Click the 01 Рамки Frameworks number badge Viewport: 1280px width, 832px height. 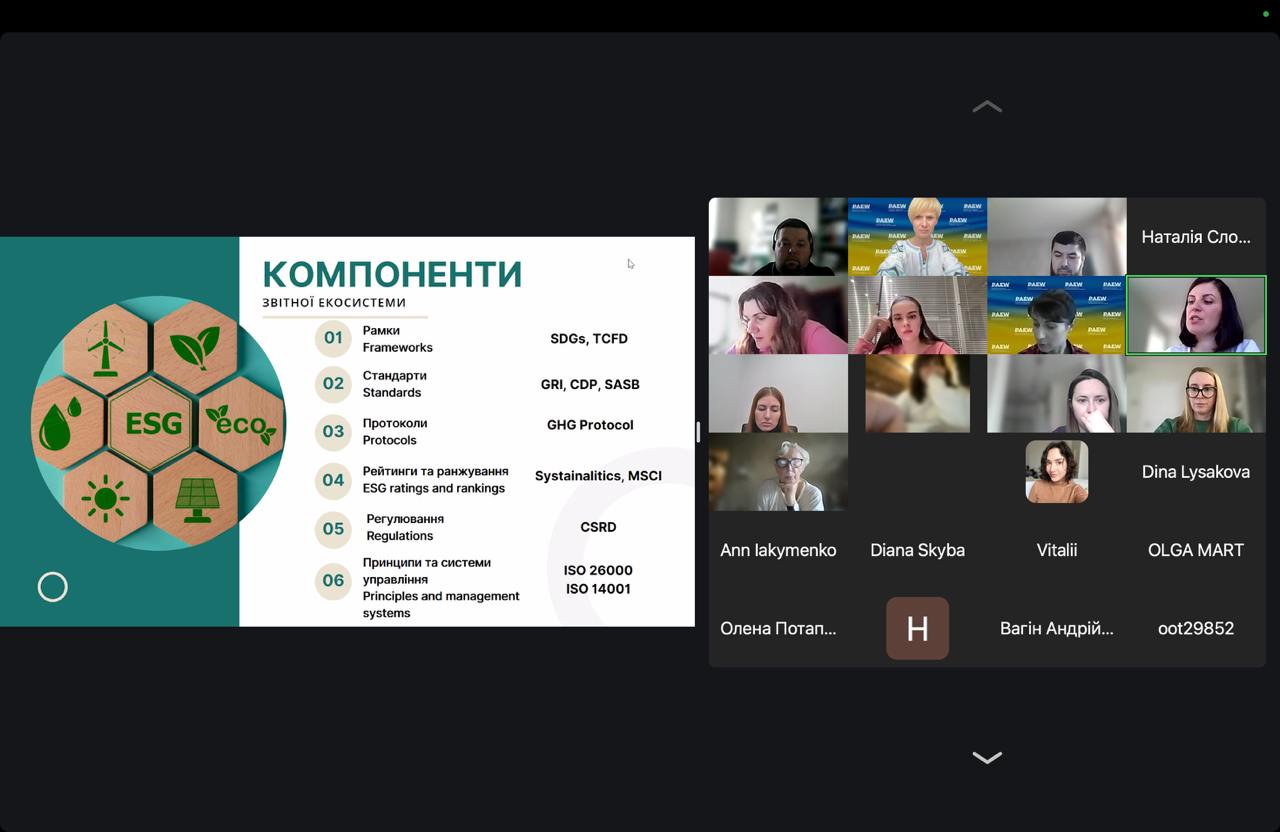click(333, 338)
